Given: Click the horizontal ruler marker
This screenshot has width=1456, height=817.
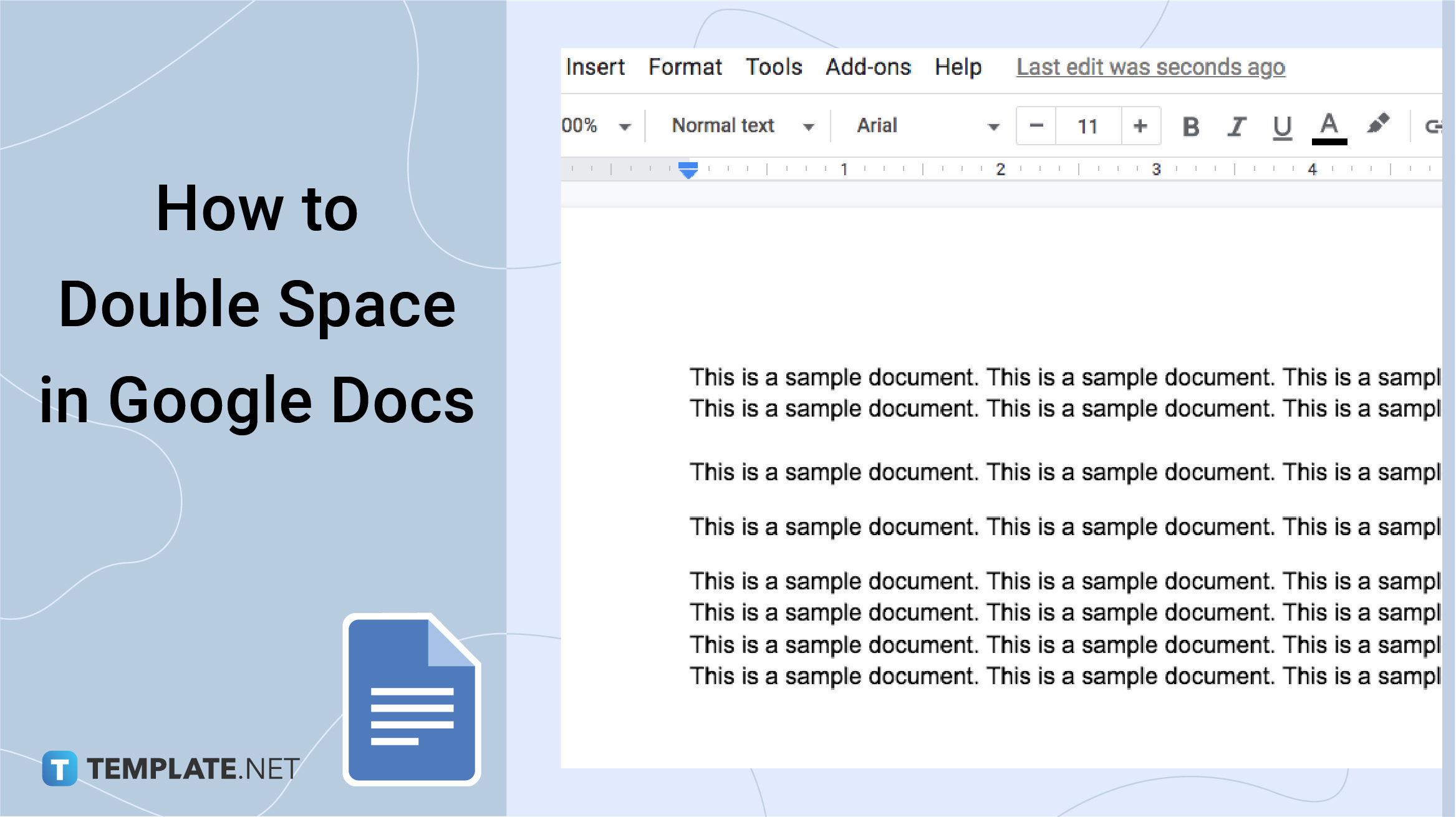Looking at the screenshot, I should [688, 169].
